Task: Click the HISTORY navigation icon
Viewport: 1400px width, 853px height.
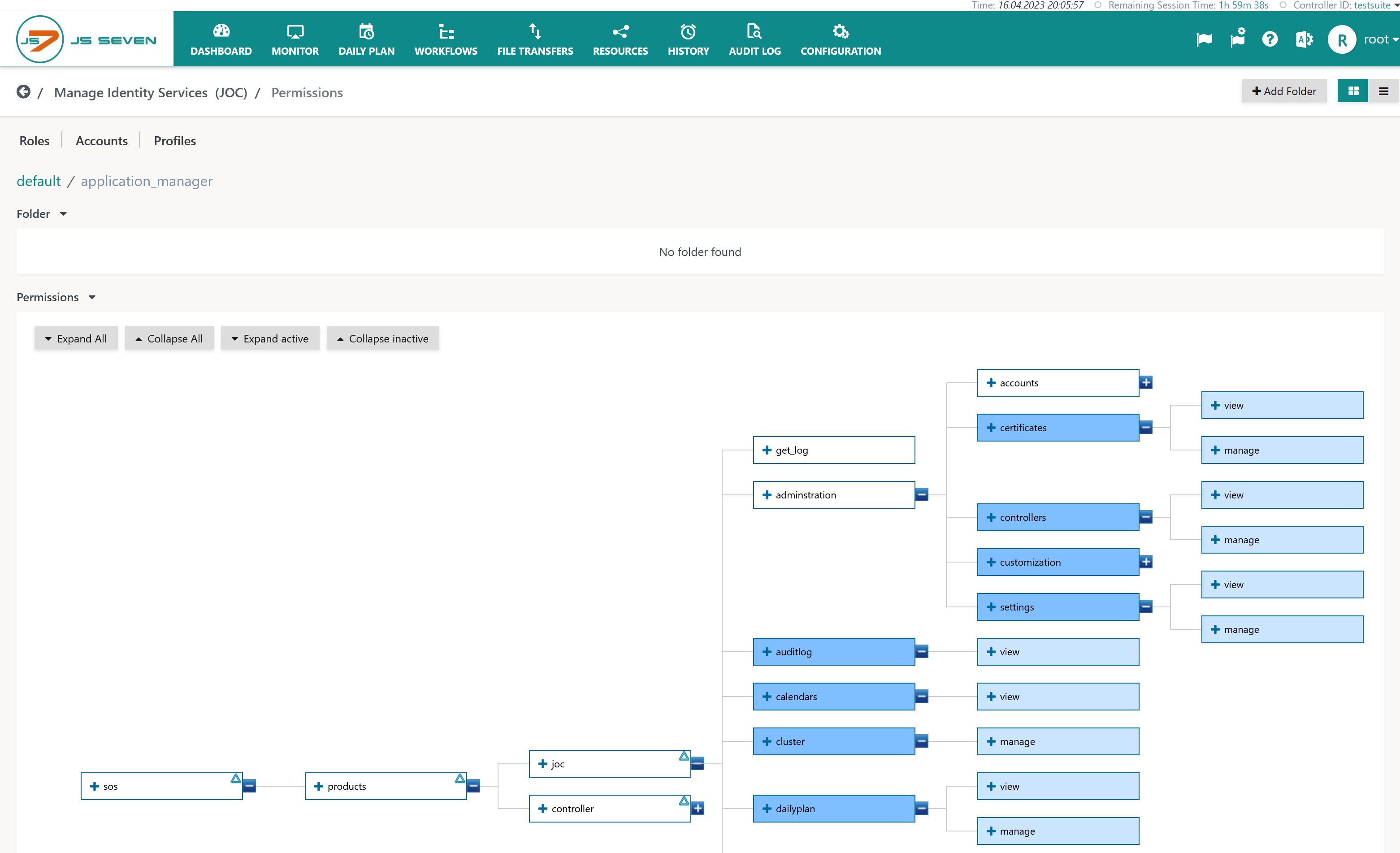Action: click(x=687, y=31)
